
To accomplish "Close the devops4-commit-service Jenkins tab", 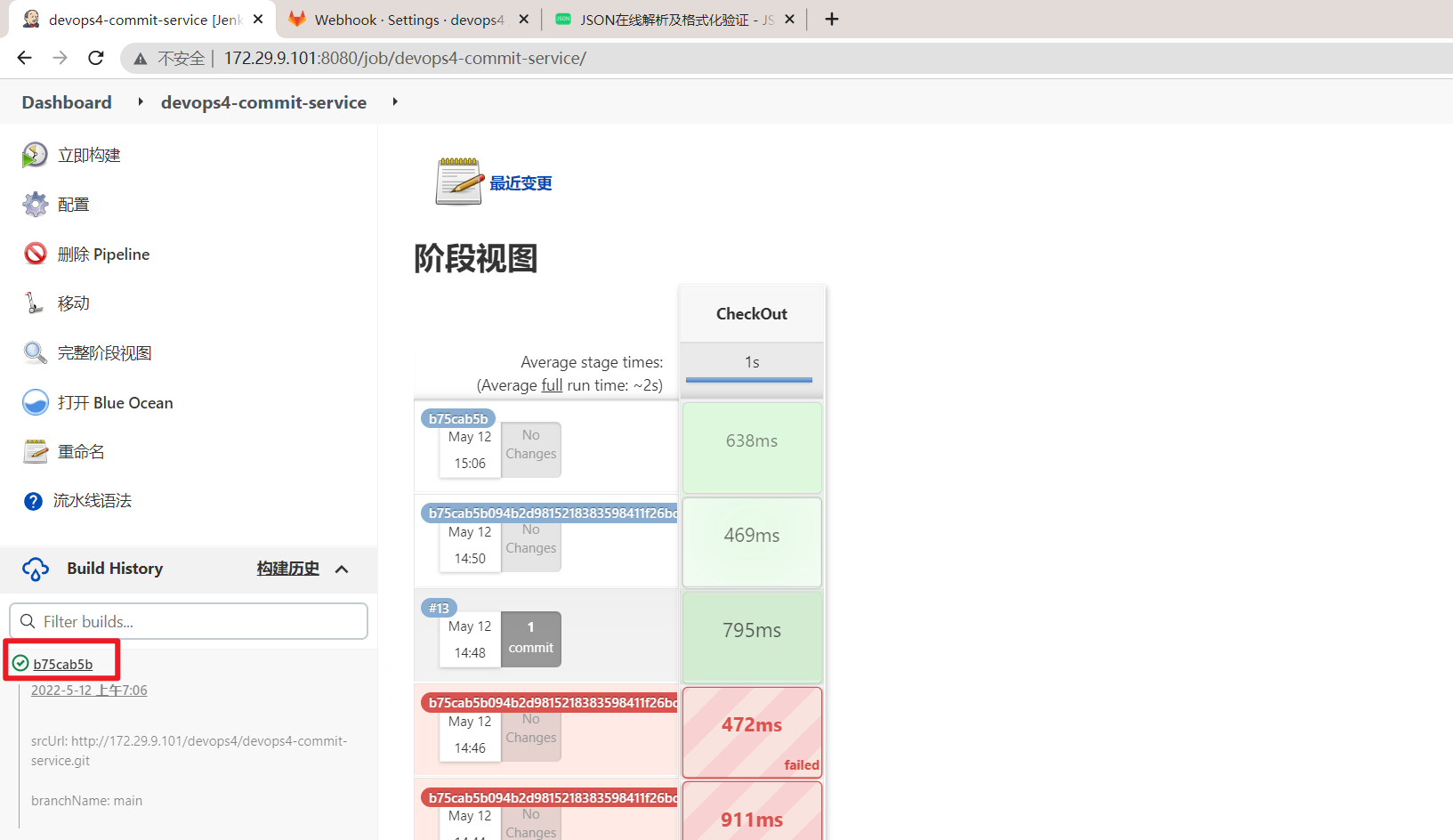I will pyautogui.click(x=258, y=19).
